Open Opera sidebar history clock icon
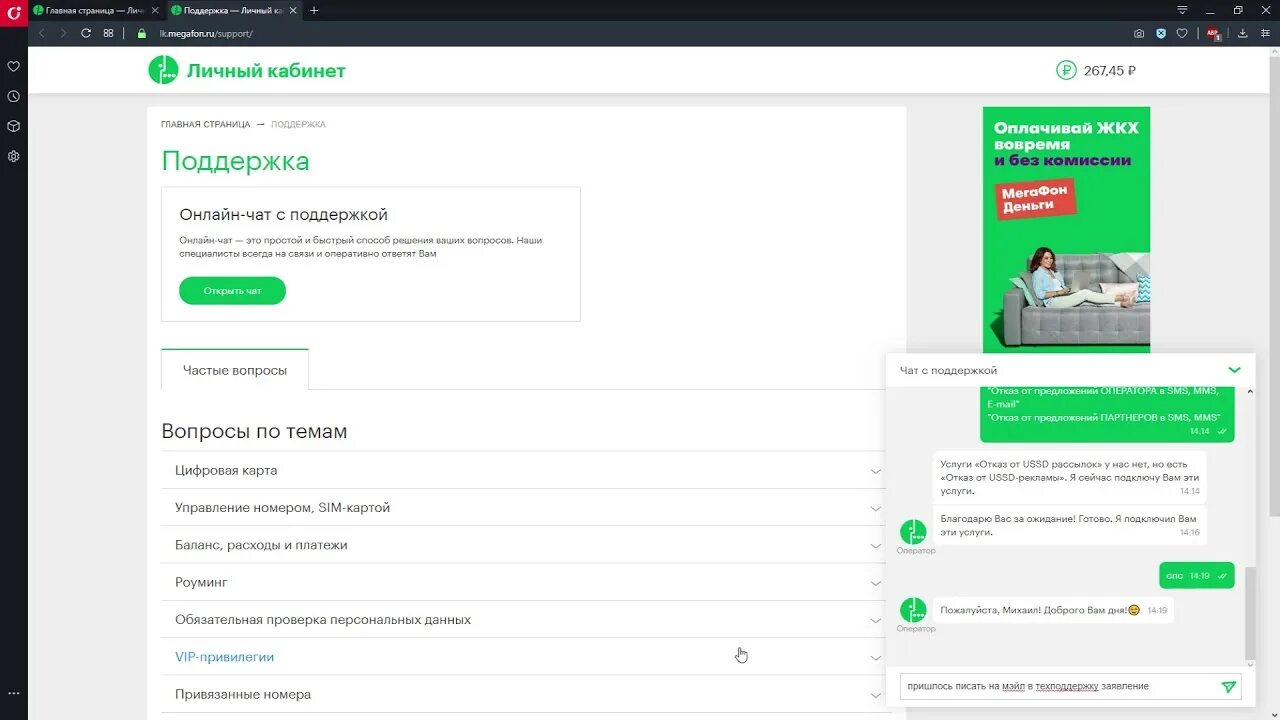This screenshot has height=720, width=1280. [x=14, y=97]
